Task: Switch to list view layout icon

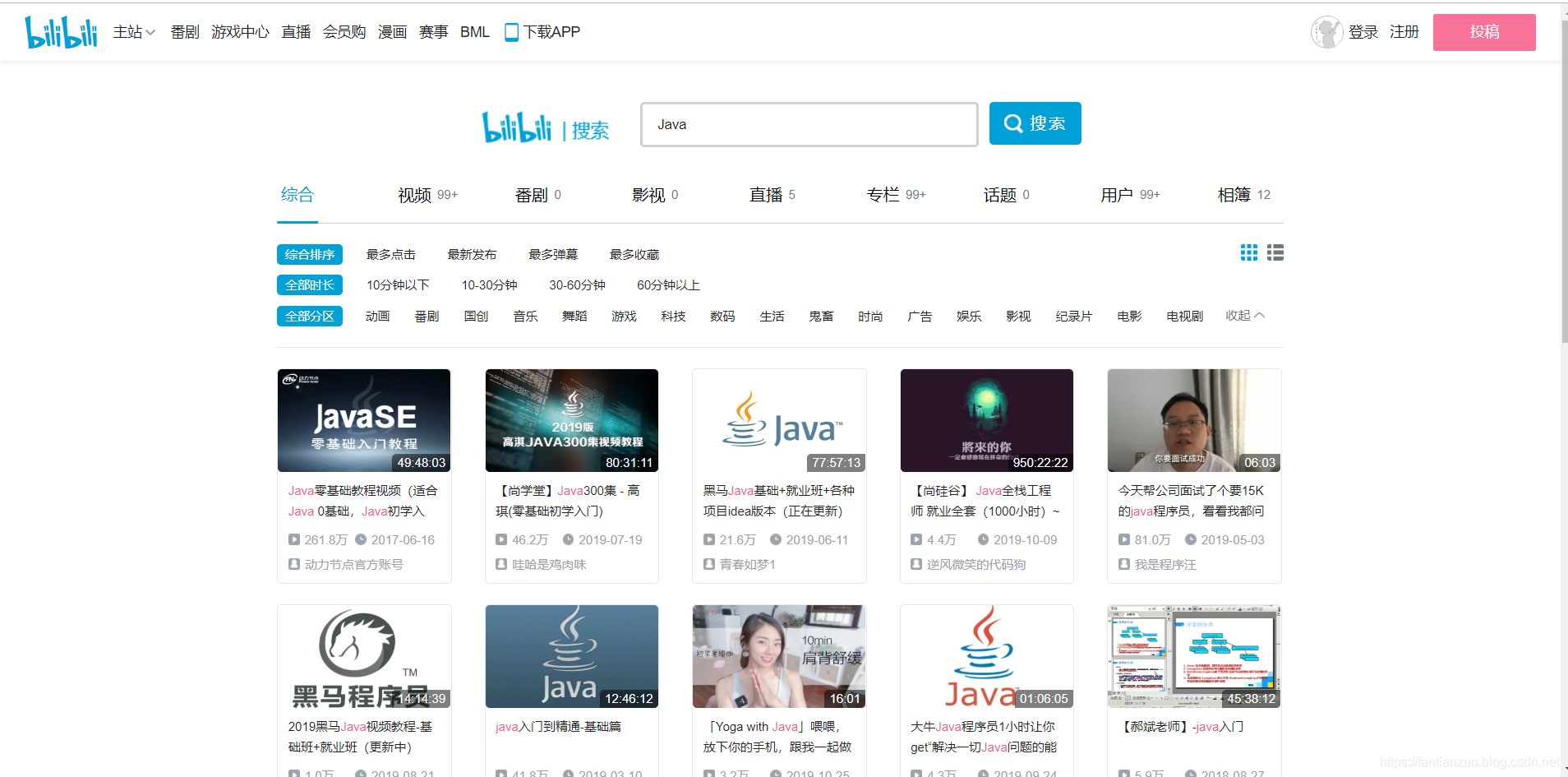Action: click(1275, 252)
